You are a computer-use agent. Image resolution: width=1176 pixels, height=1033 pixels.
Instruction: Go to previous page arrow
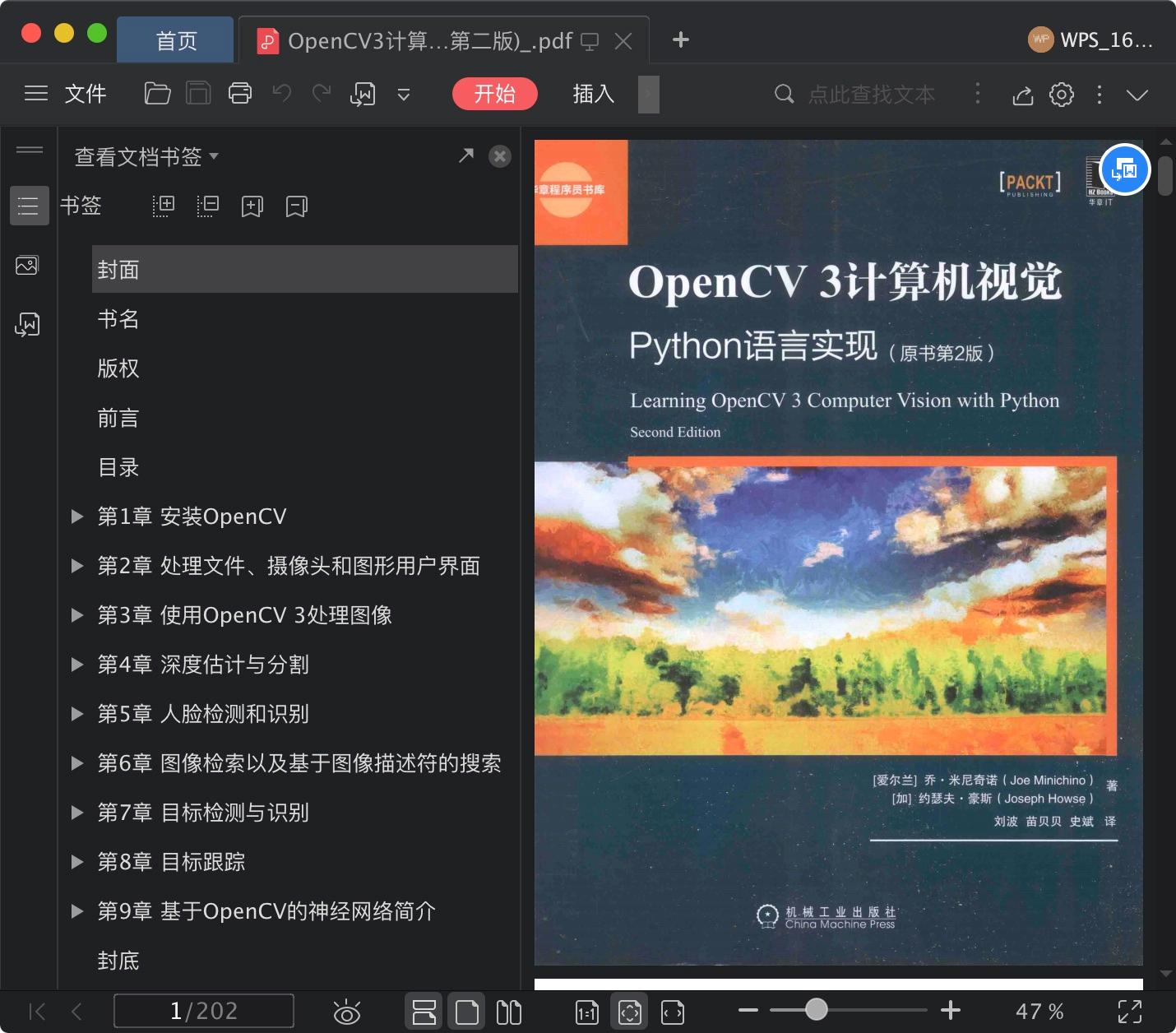(x=76, y=1011)
